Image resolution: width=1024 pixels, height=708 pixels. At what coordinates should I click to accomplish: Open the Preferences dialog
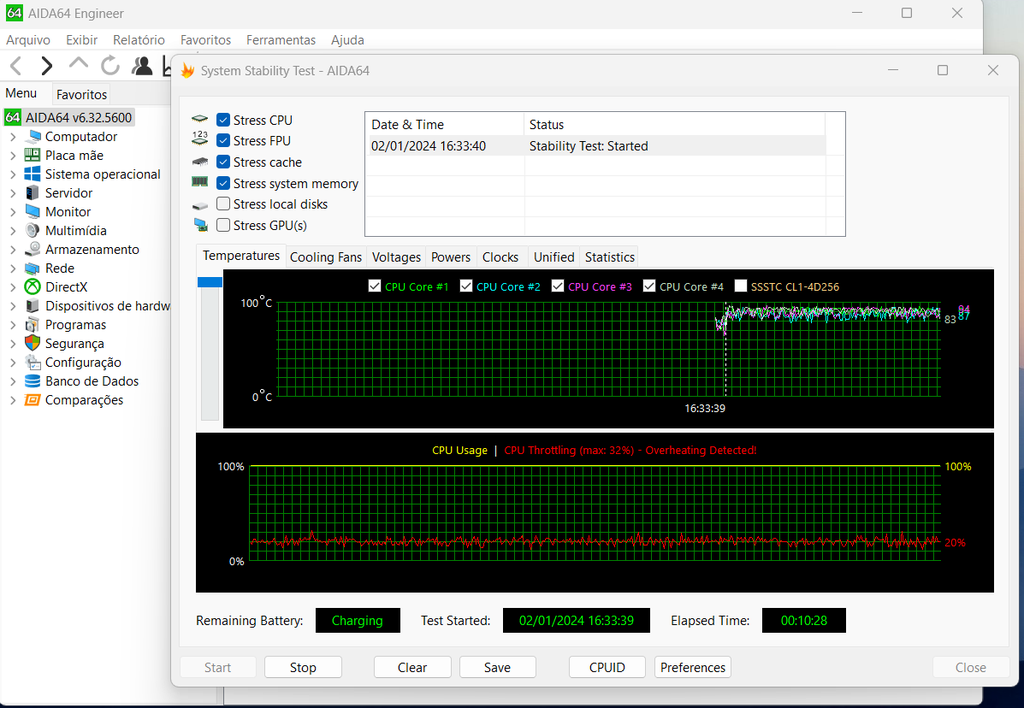(692, 667)
